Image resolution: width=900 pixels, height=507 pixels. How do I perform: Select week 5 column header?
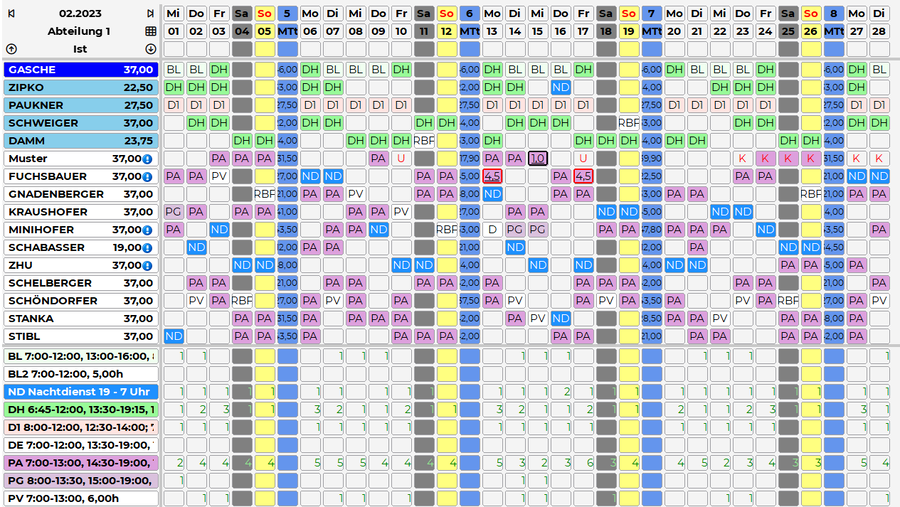click(287, 14)
